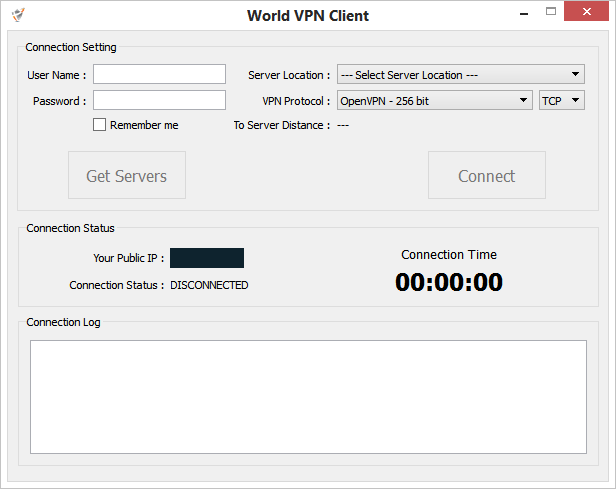Click the 00:00:00 connection timer
This screenshot has width=616, height=489.
(449, 282)
